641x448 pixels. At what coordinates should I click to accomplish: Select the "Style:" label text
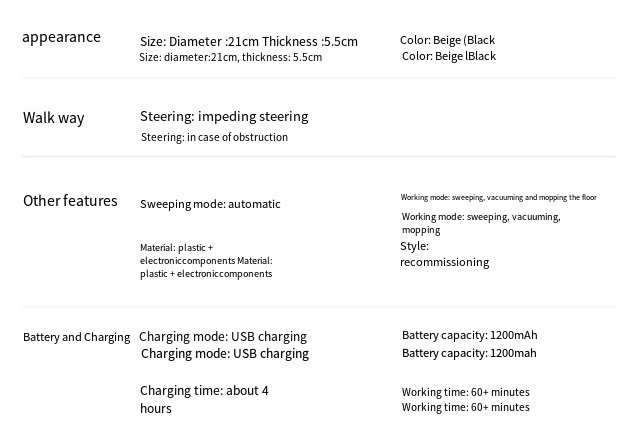pyautogui.click(x=414, y=246)
